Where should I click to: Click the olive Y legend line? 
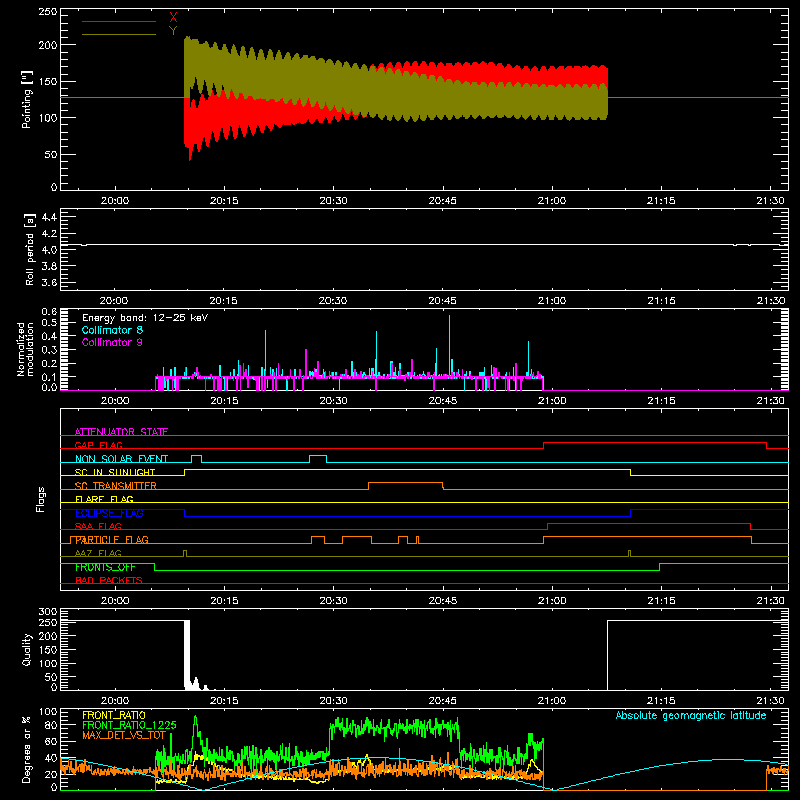point(119,34)
